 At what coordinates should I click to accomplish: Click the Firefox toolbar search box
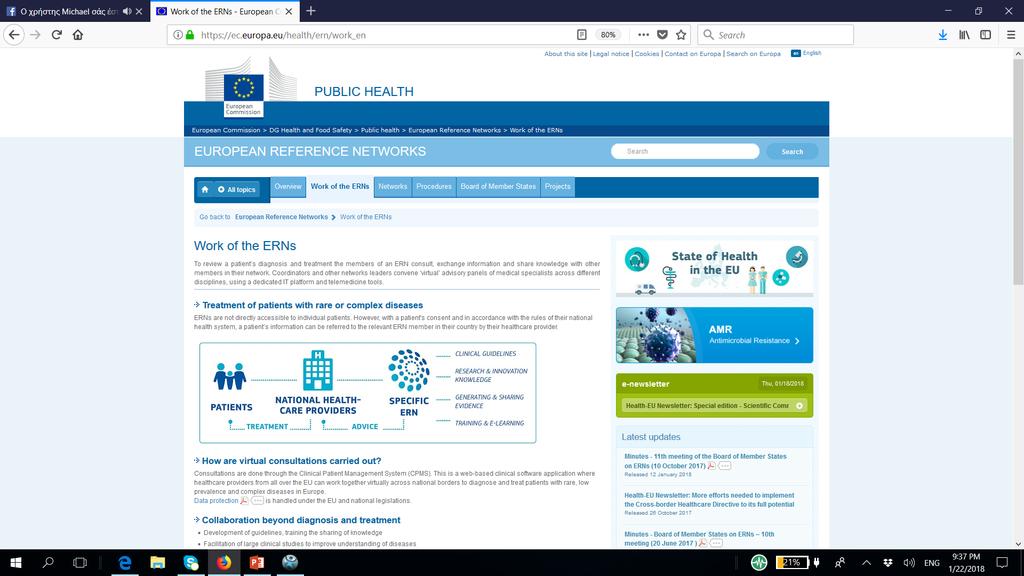[x=775, y=35]
